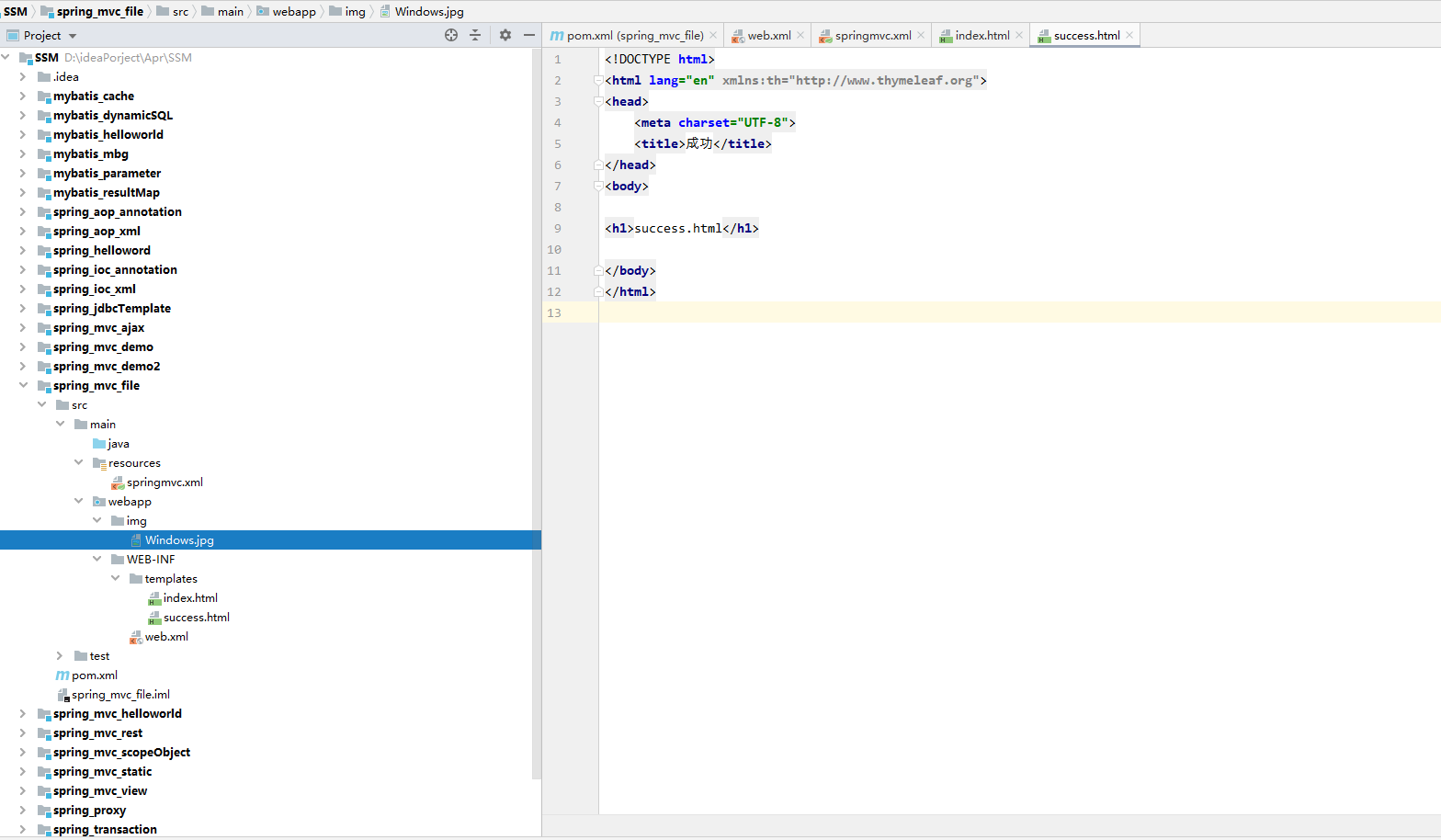Click SSM in the breadcrumb bar
Image resolution: width=1441 pixels, height=840 pixels.
[x=16, y=11]
